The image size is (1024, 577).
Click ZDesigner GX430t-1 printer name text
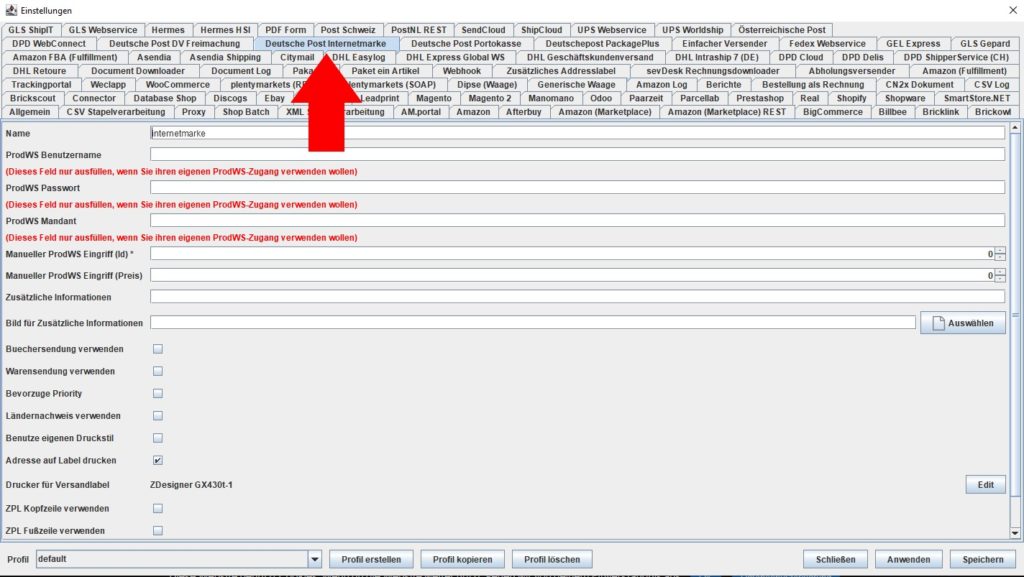coord(191,485)
